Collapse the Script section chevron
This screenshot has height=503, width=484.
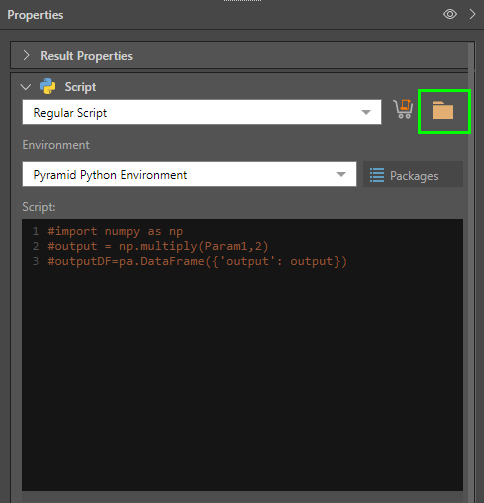coord(26,87)
